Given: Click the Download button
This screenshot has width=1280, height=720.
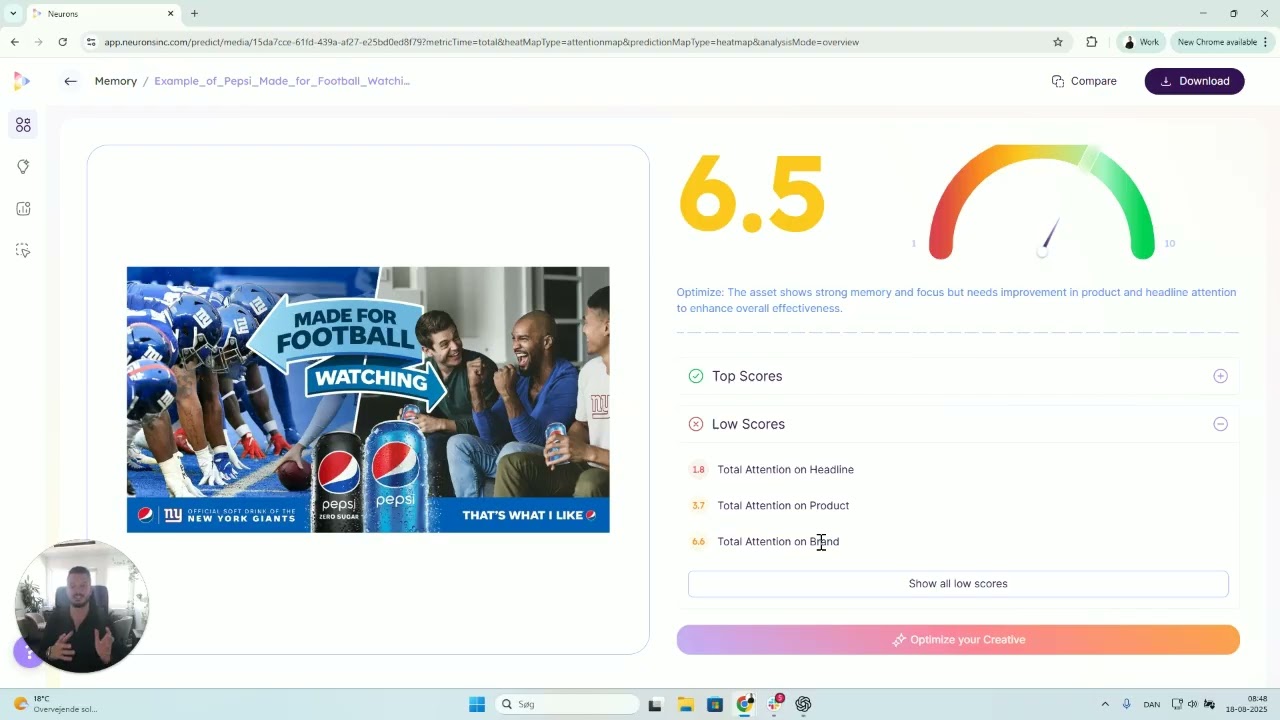Looking at the screenshot, I should pyautogui.click(x=1194, y=81).
